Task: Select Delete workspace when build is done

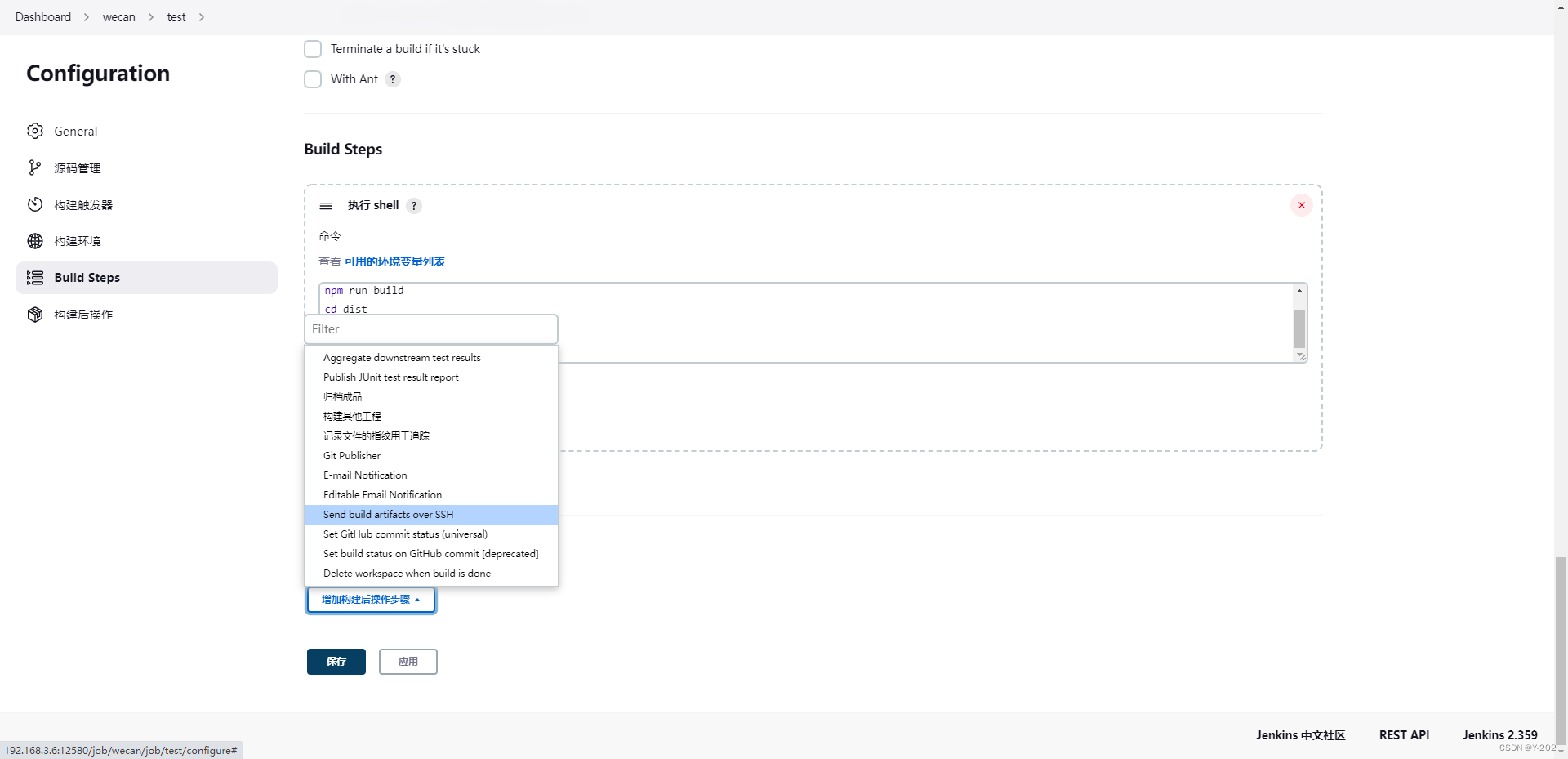Action: [431, 574]
